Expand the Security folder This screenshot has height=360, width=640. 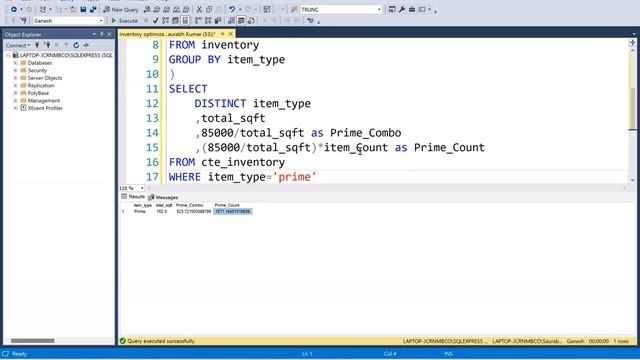[16, 70]
